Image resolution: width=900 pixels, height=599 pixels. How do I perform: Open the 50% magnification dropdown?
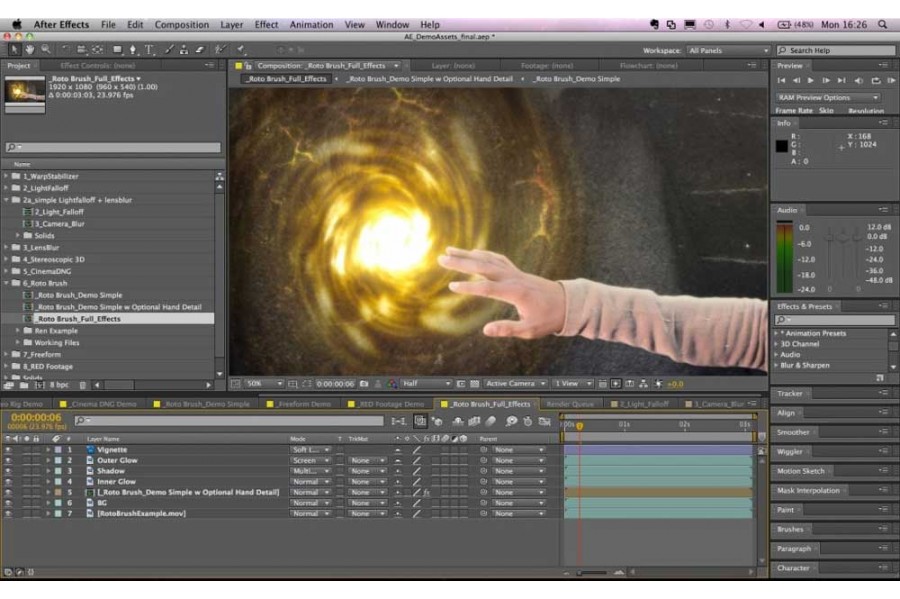tap(265, 384)
